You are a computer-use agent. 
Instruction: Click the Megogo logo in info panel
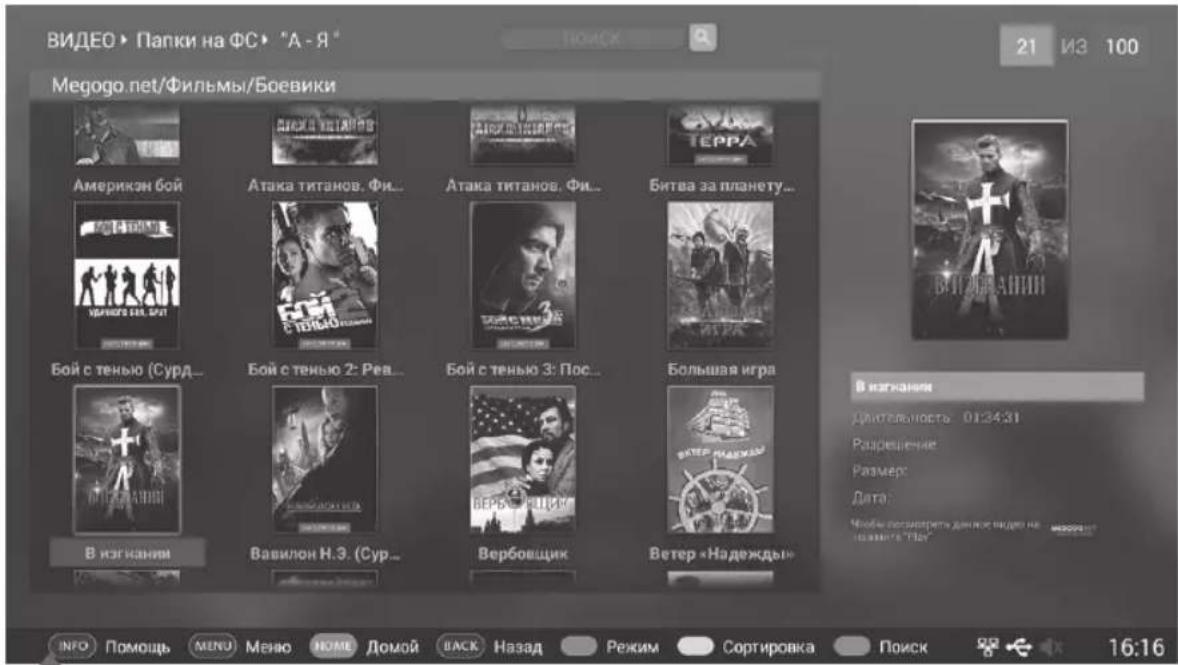(x=1072, y=530)
